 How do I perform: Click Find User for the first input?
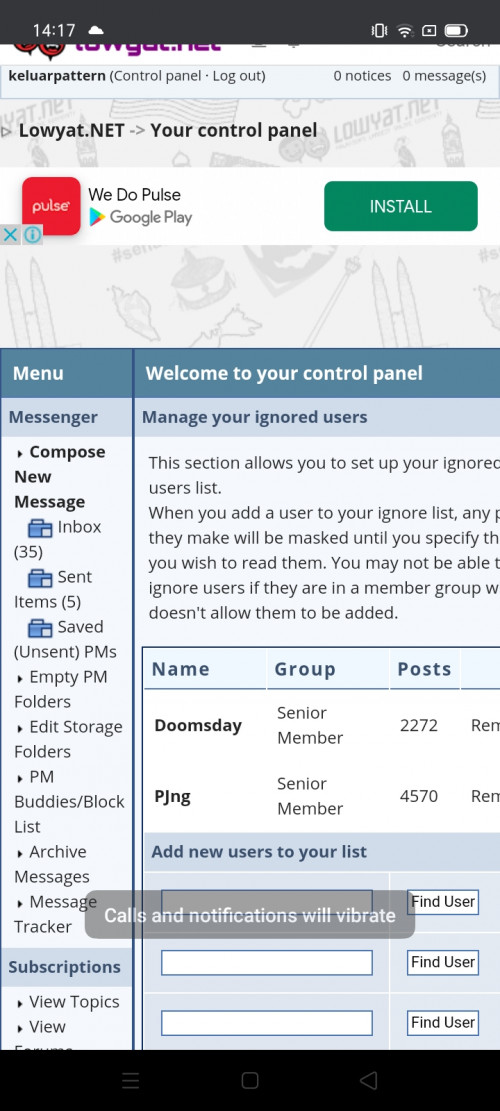click(443, 902)
